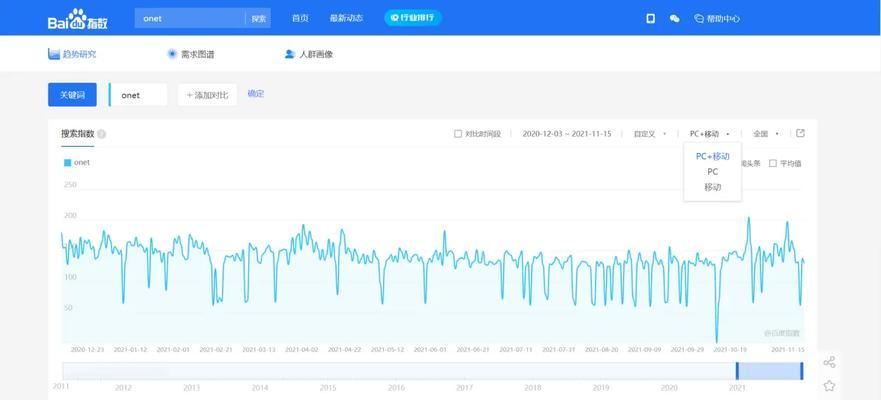This screenshot has height=400, width=881.
Task: Click the 2018 label on the year timeline
Action: click(x=533, y=388)
